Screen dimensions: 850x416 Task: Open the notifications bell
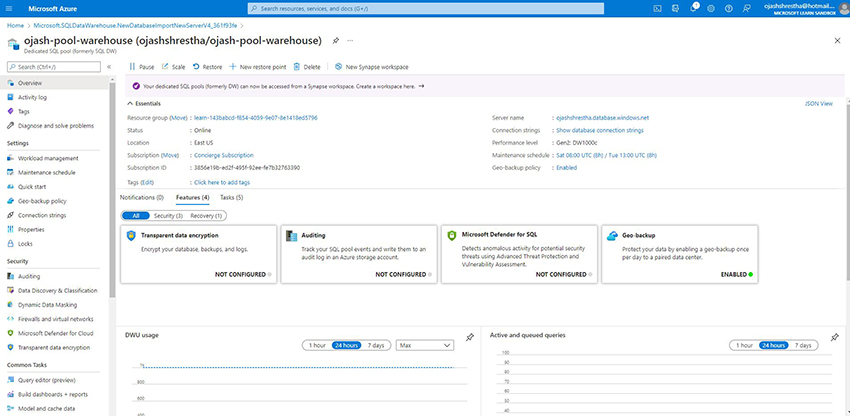[693, 8]
